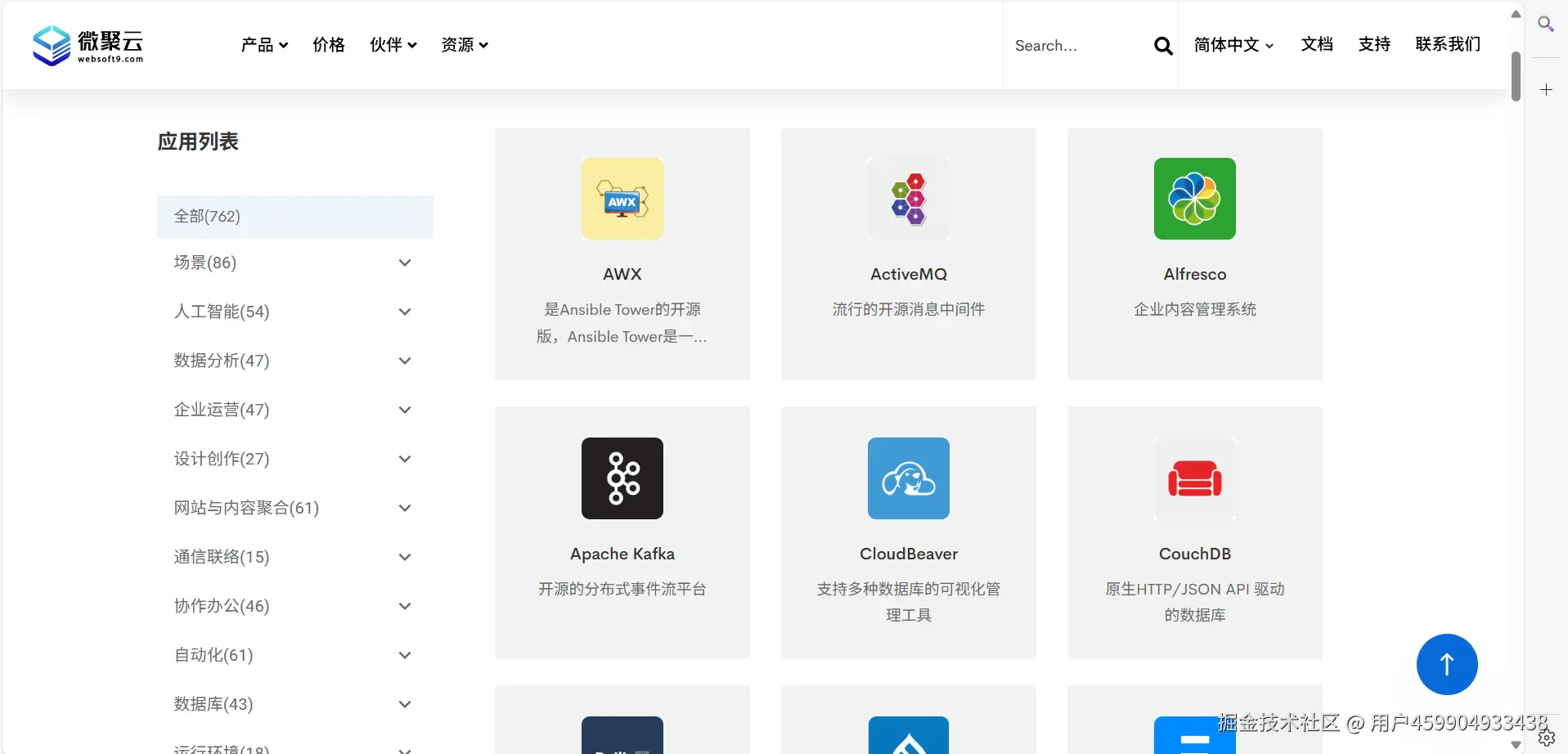Image resolution: width=1568 pixels, height=754 pixels.
Task: Click the scrollbar up arrow
Action: click(x=1516, y=14)
